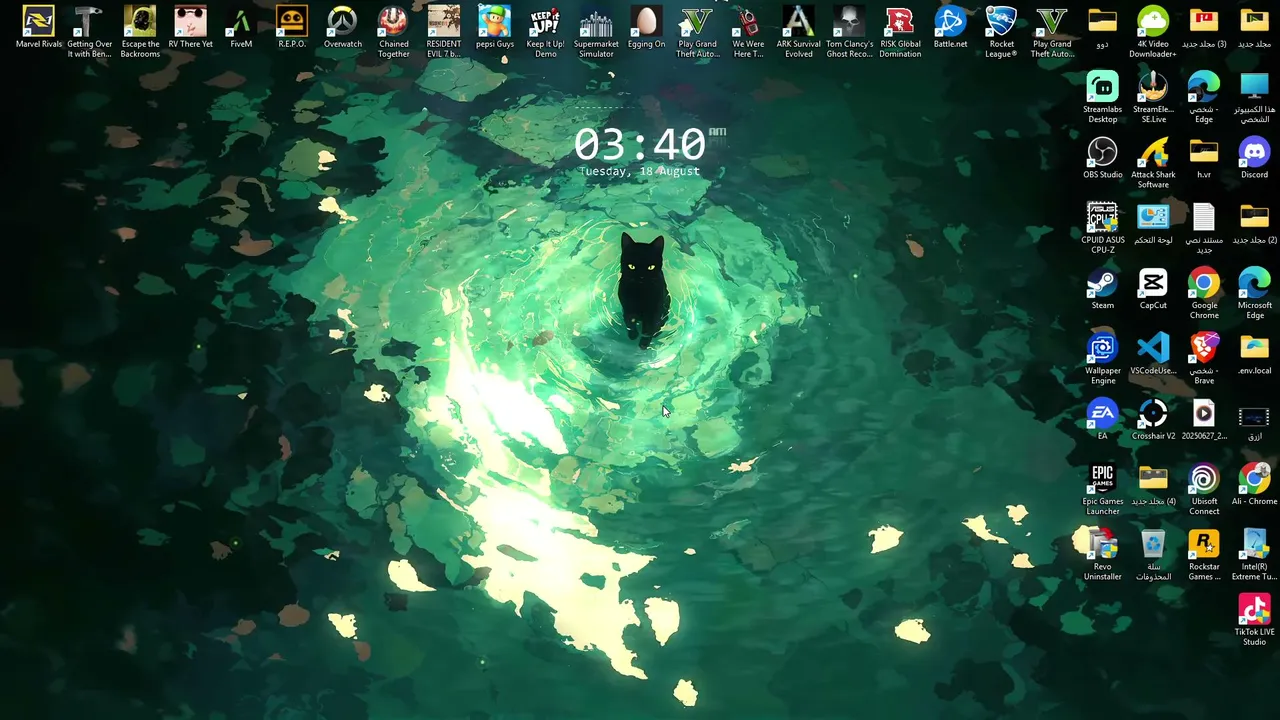Image resolution: width=1280 pixels, height=720 pixels.
Task: Click the R.E.P.O. game shortcut
Action: tap(292, 29)
